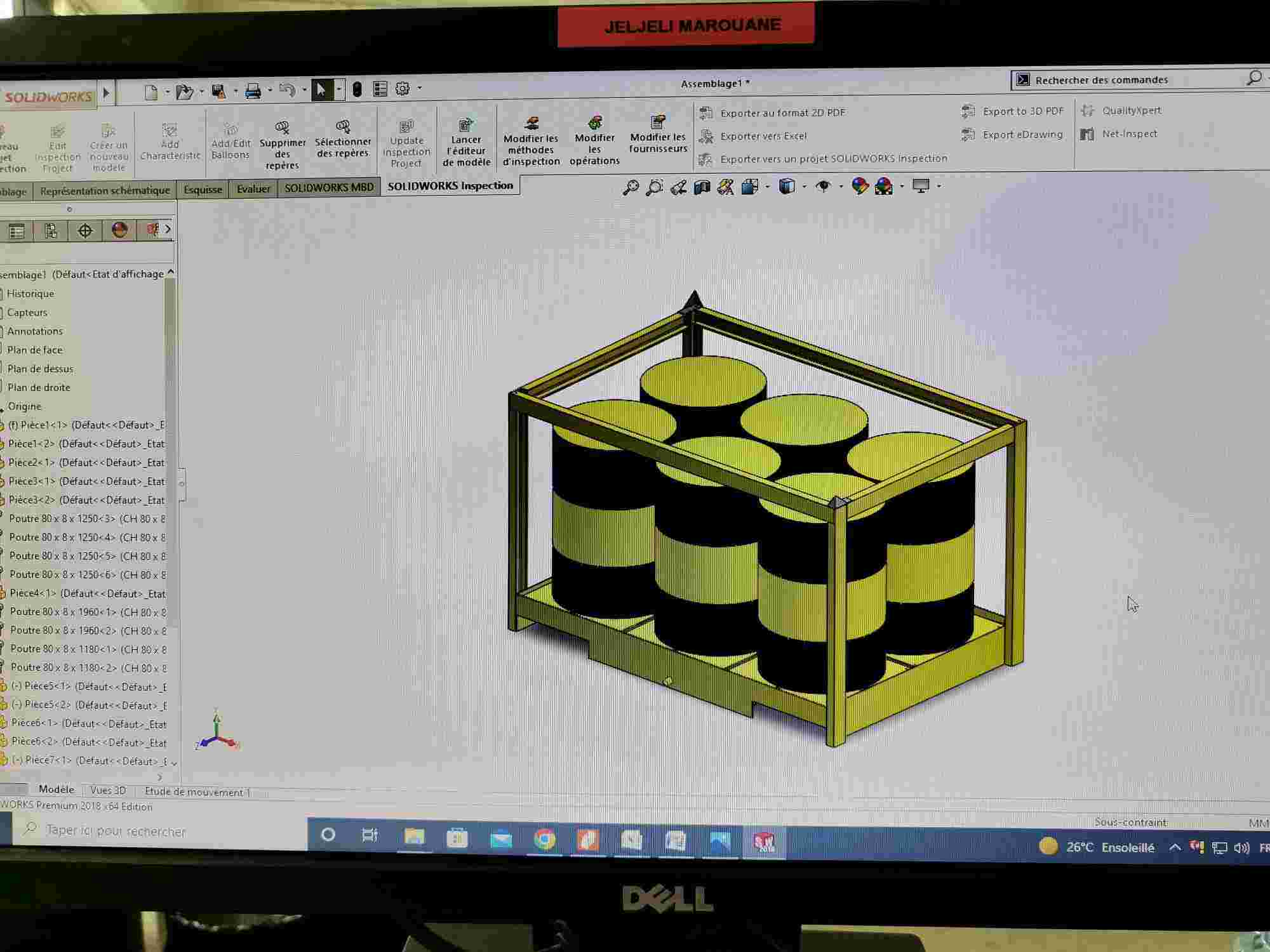Click the Print icon
The image size is (1270, 952).
pyautogui.click(x=253, y=91)
